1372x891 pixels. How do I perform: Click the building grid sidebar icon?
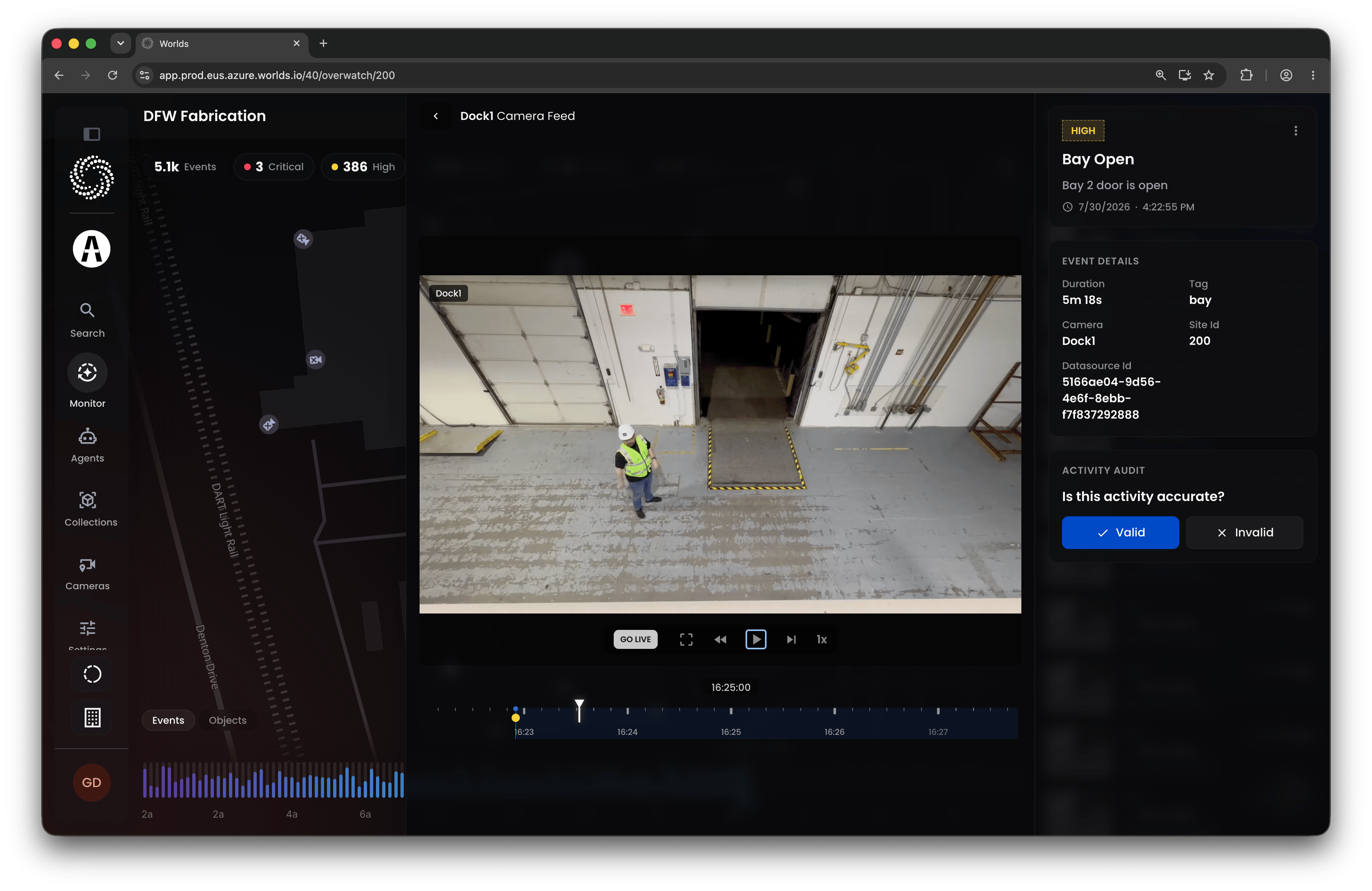point(92,717)
